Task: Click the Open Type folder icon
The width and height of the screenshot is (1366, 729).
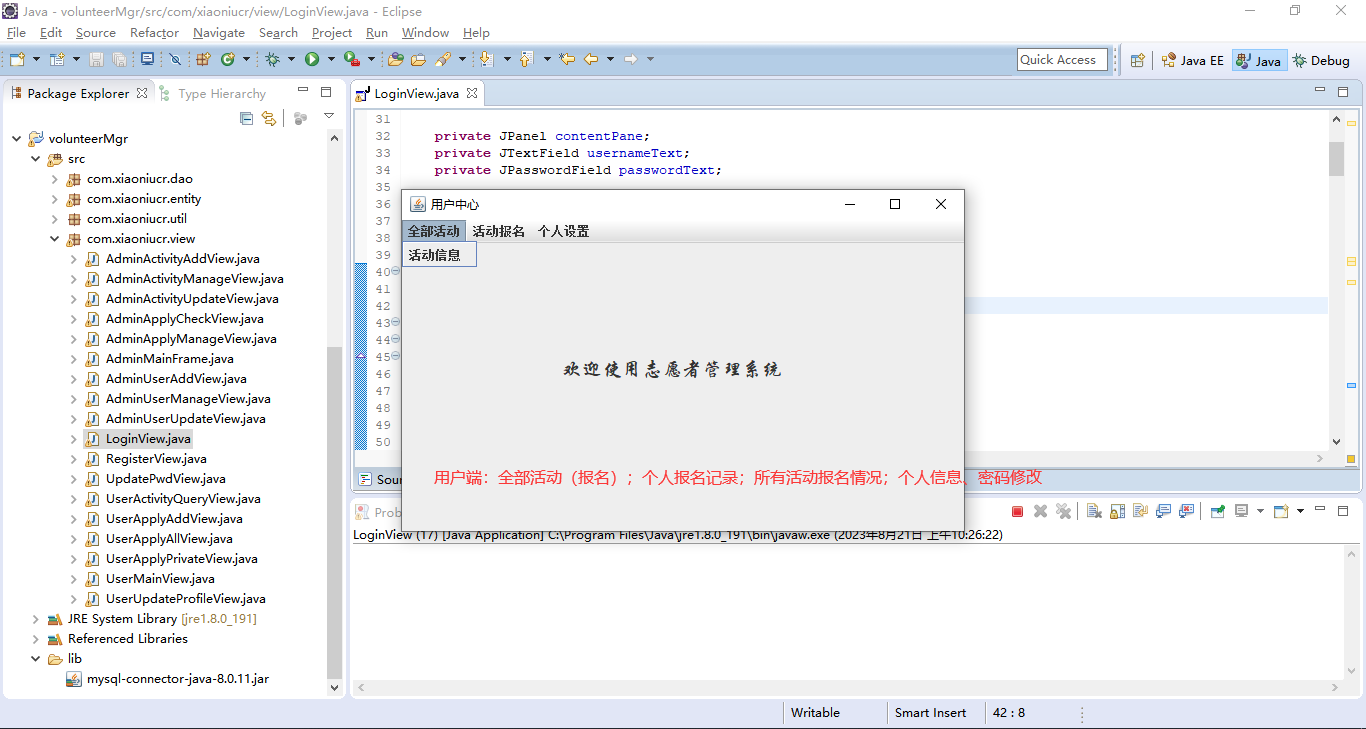Action: point(395,59)
